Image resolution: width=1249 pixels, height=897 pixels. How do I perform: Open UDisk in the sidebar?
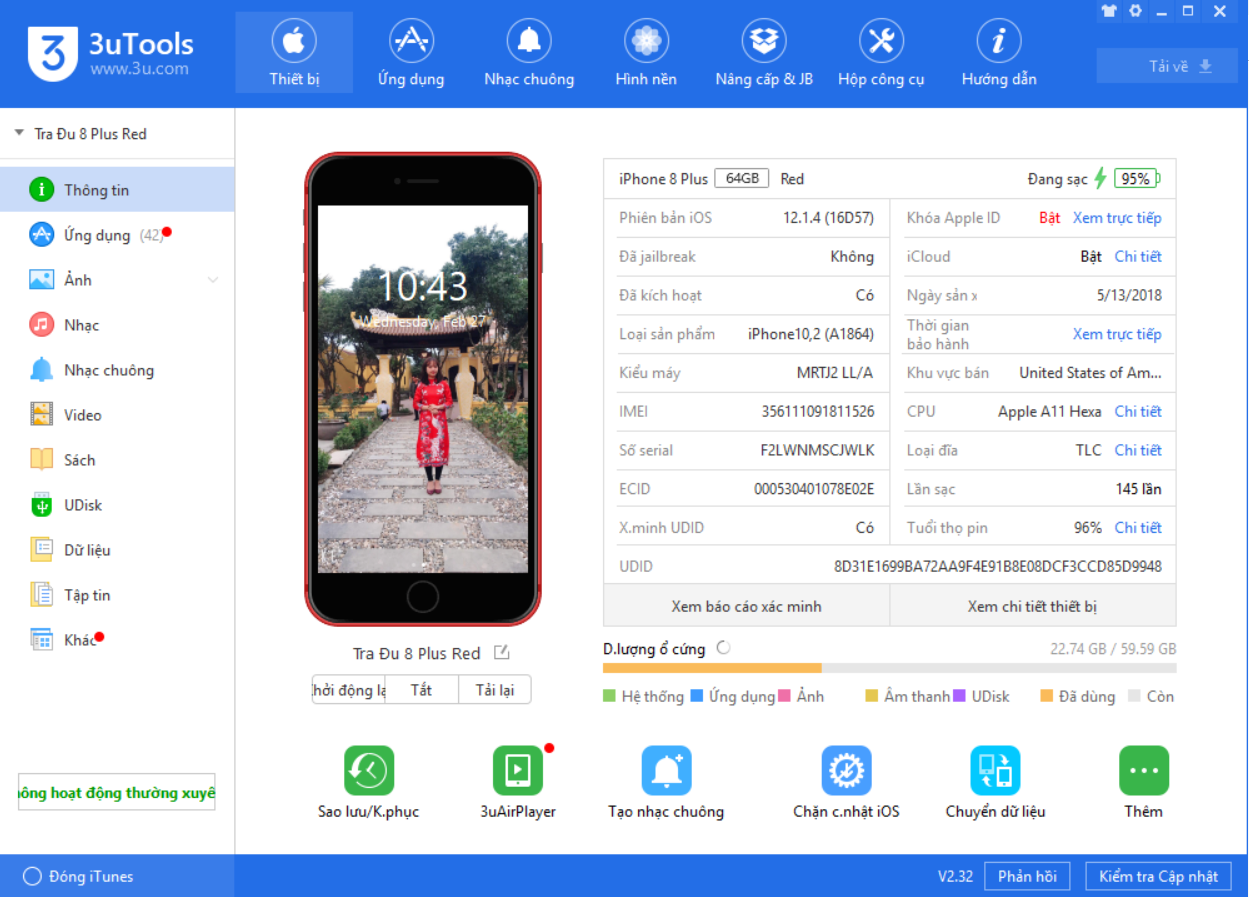click(x=117, y=505)
